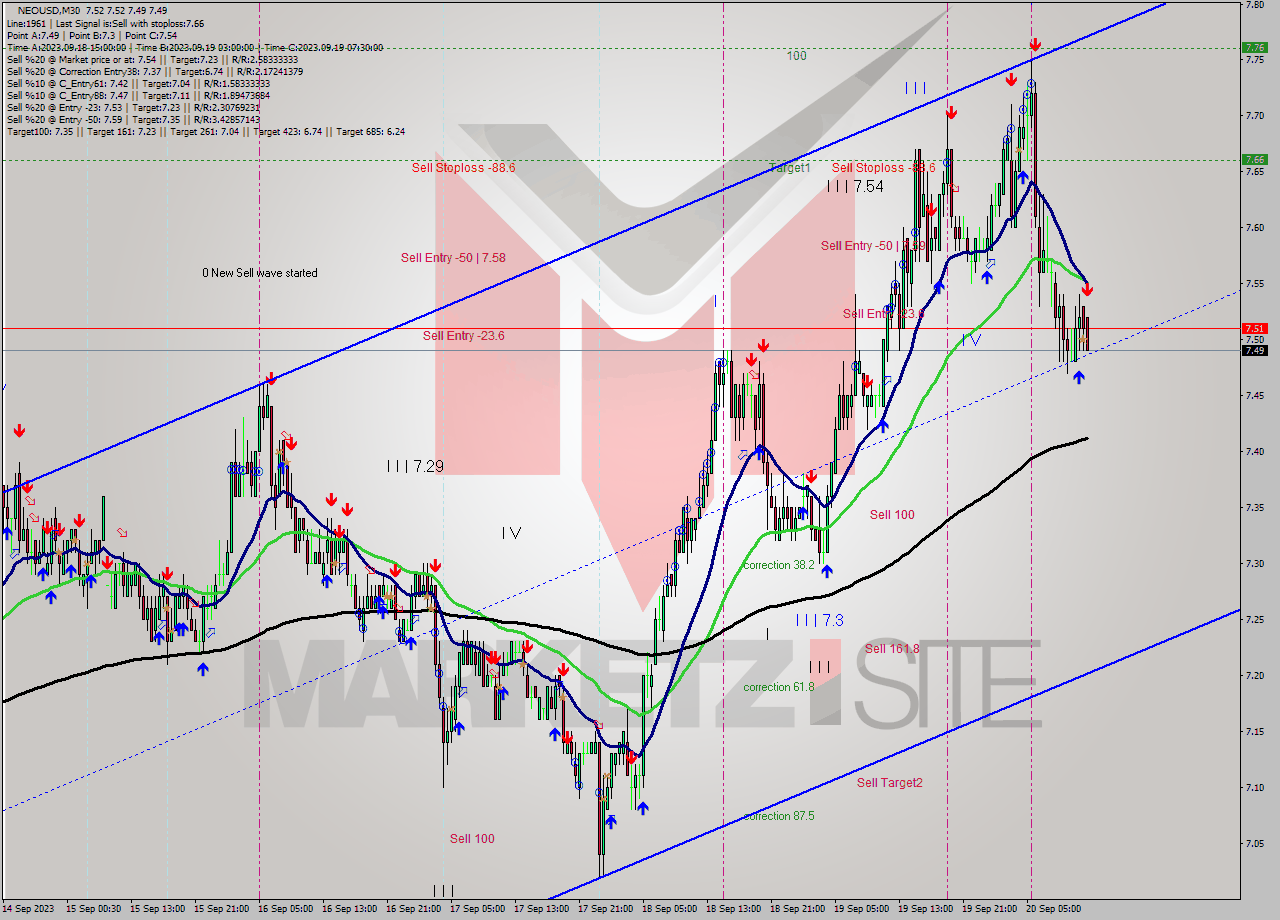Viewport: 1280px width, 920px height.
Task: Click the 7.80 price axis label
Action: point(1255,4)
